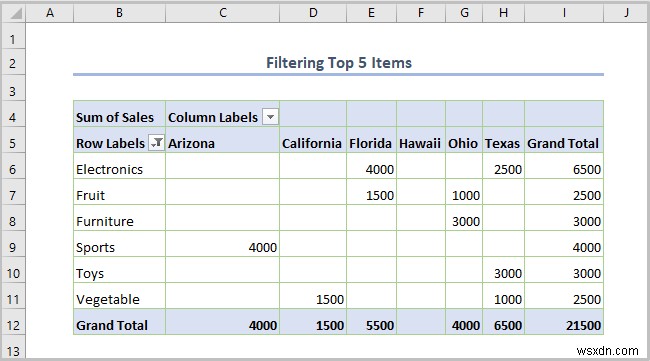Select Ohio grand total 4000

[x=464, y=322]
